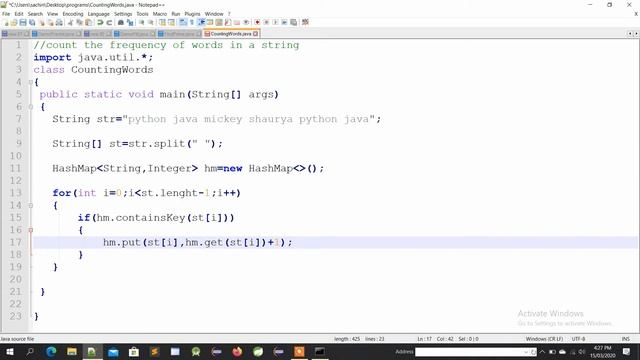The width and height of the screenshot is (640, 360).
Task: Collapse the main method fold marker on line 6
Action: (31, 107)
